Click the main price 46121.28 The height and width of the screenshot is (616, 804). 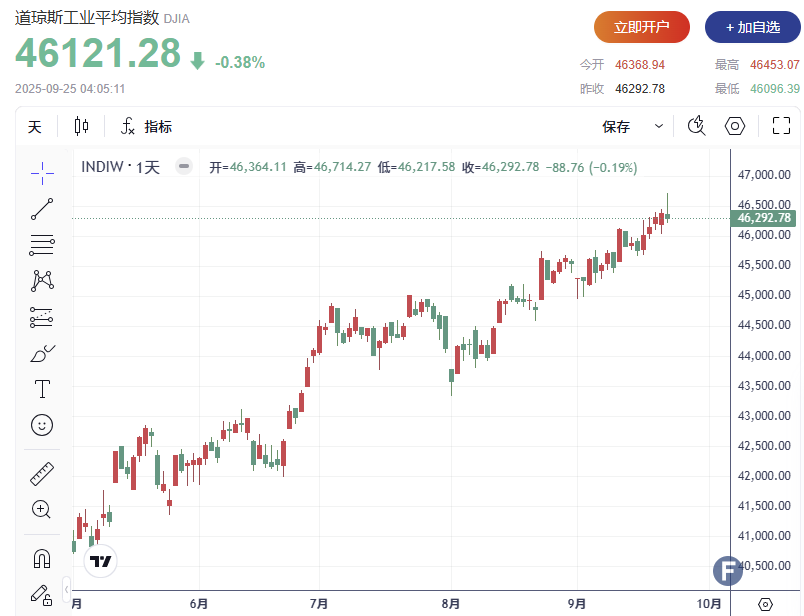point(98,53)
